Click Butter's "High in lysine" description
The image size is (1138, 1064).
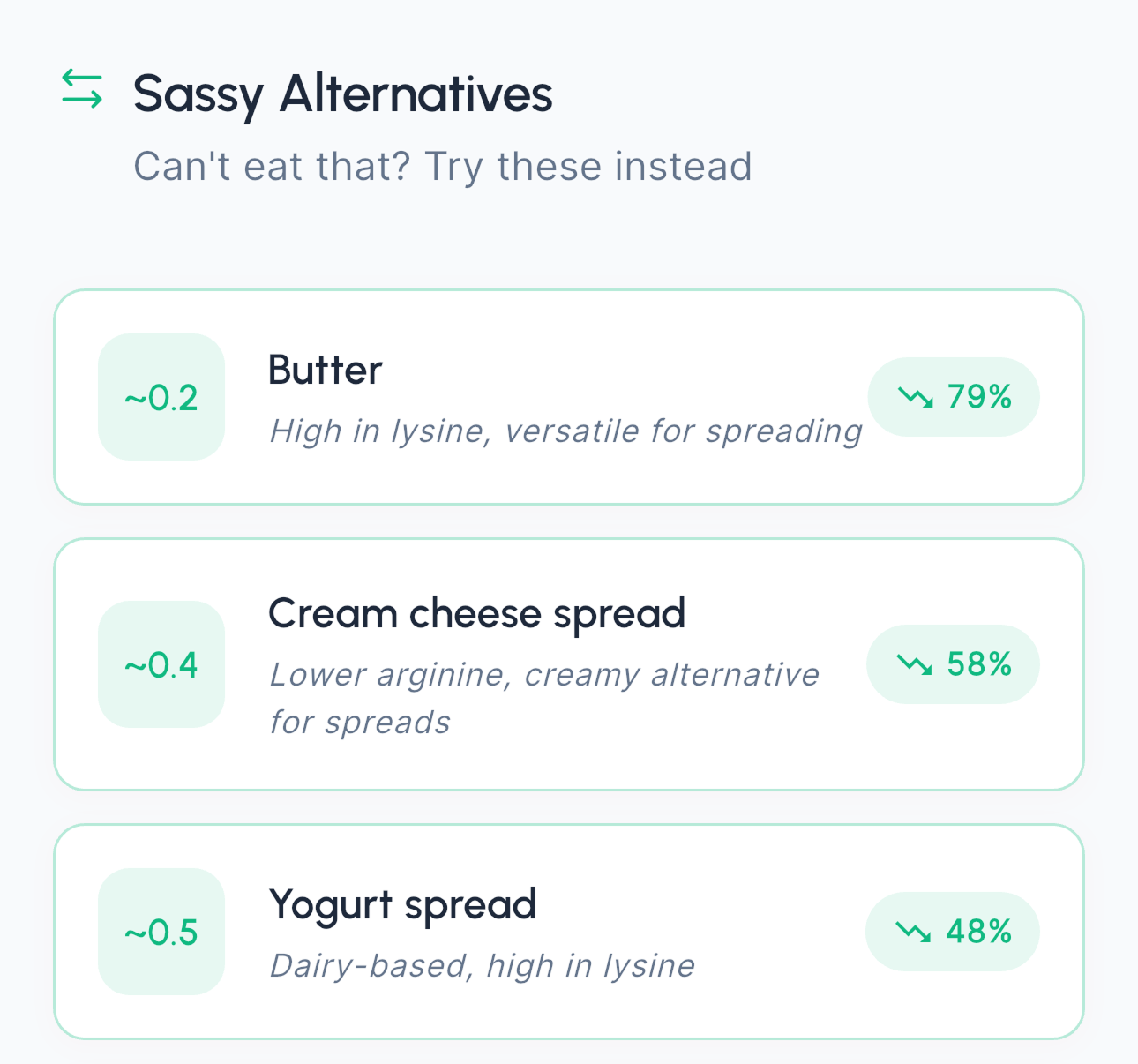(x=565, y=431)
